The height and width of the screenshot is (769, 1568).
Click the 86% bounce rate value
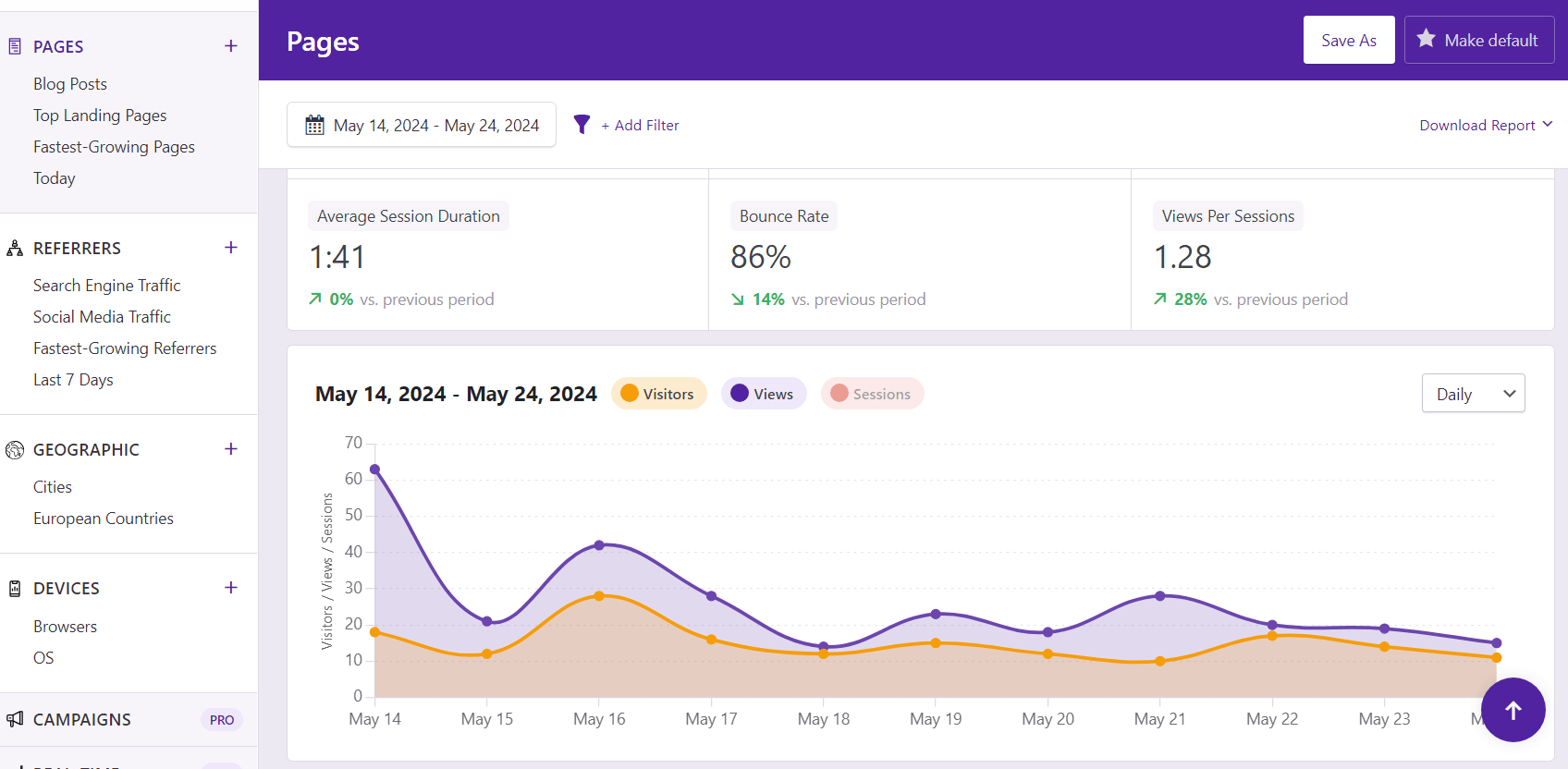click(761, 257)
